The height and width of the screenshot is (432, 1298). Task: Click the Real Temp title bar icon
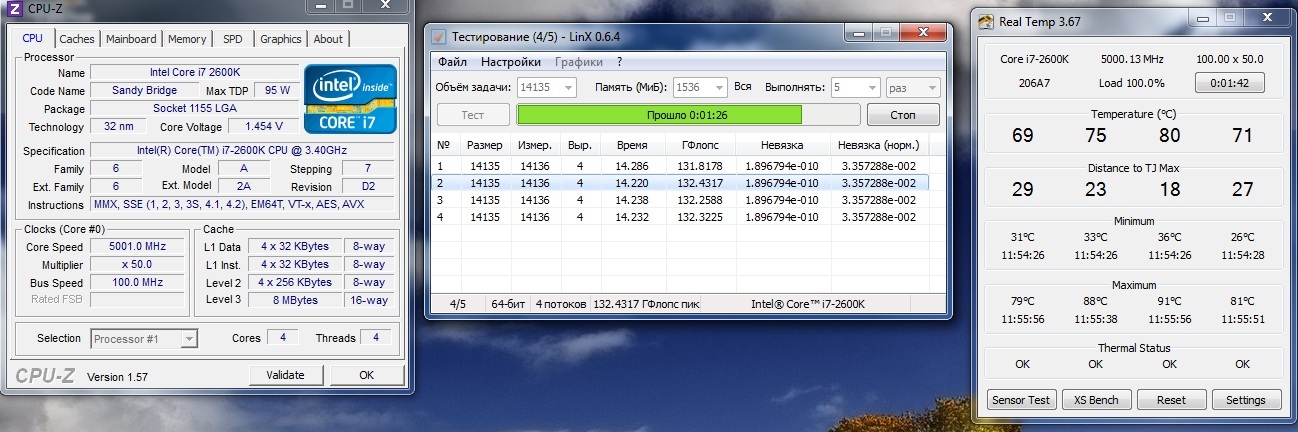click(986, 21)
